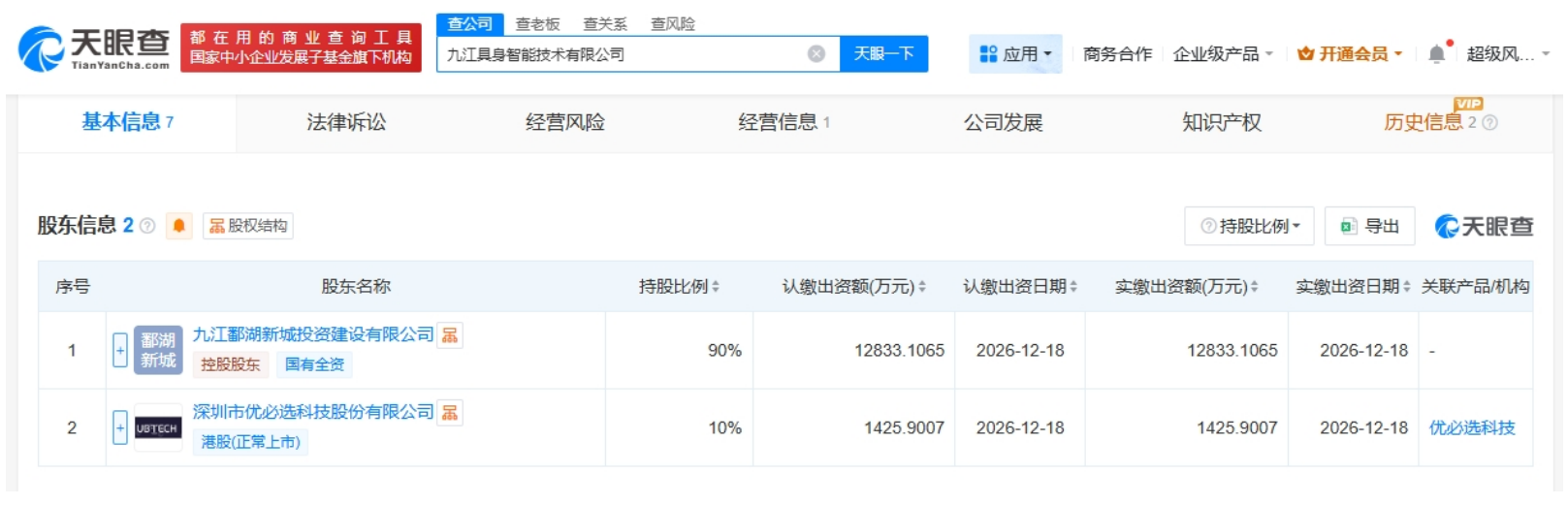
Task: Click the 序号 column header
Action: click(73, 287)
